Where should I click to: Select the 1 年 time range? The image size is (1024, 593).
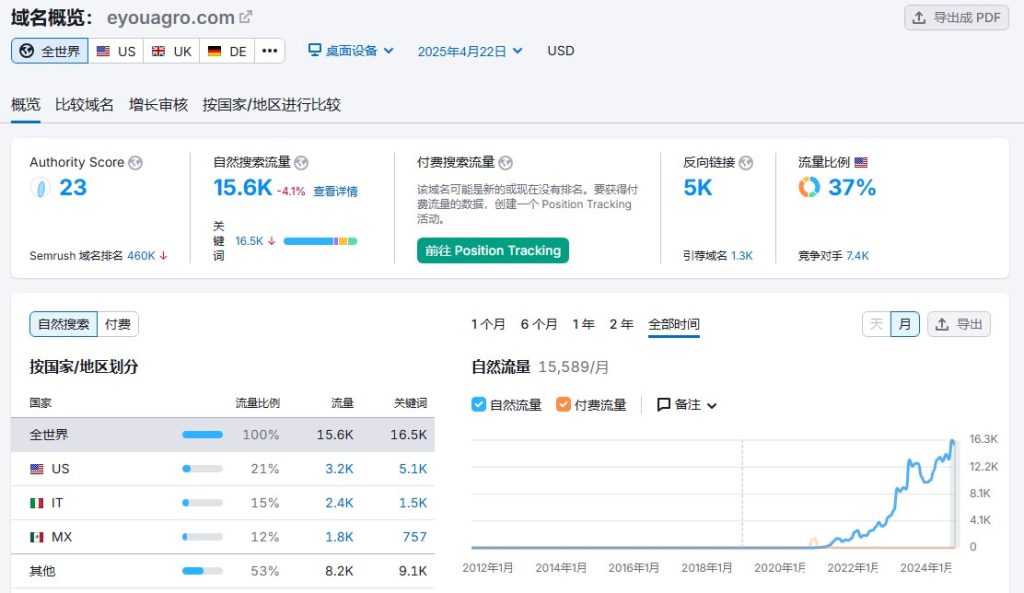point(583,324)
